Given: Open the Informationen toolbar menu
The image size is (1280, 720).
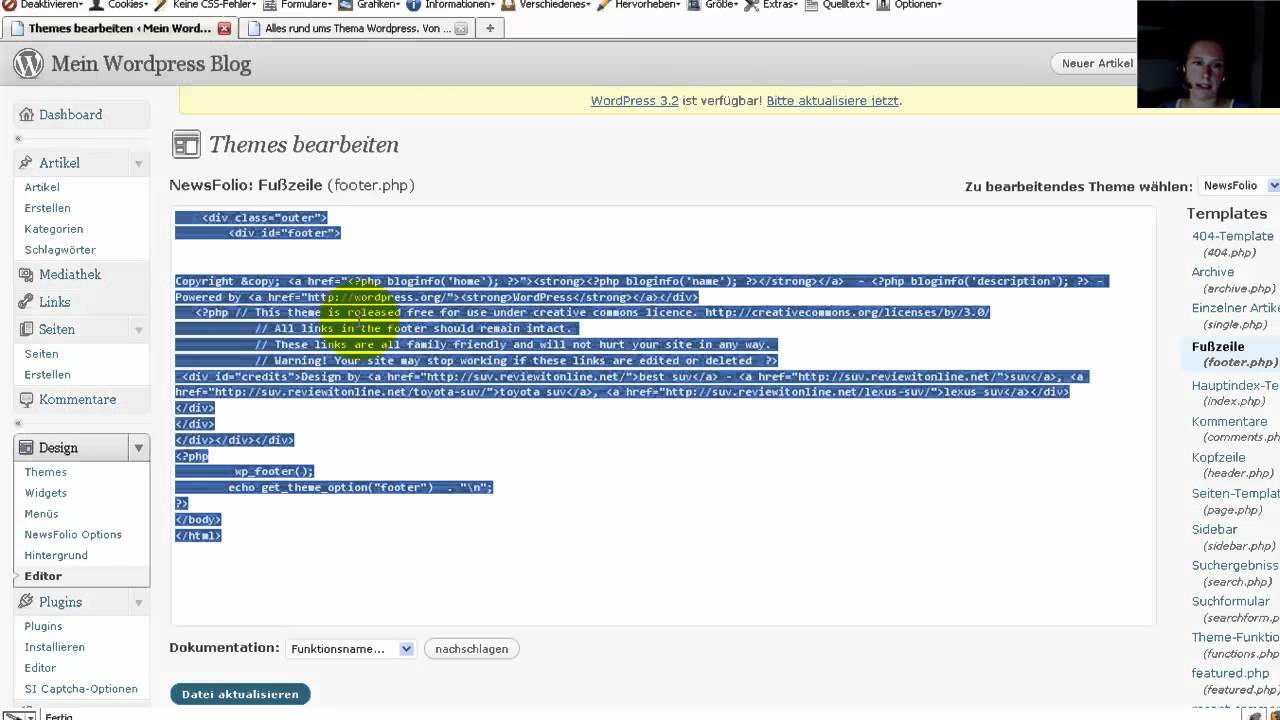Looking at the screenshot, I should (x=451, y=4).
